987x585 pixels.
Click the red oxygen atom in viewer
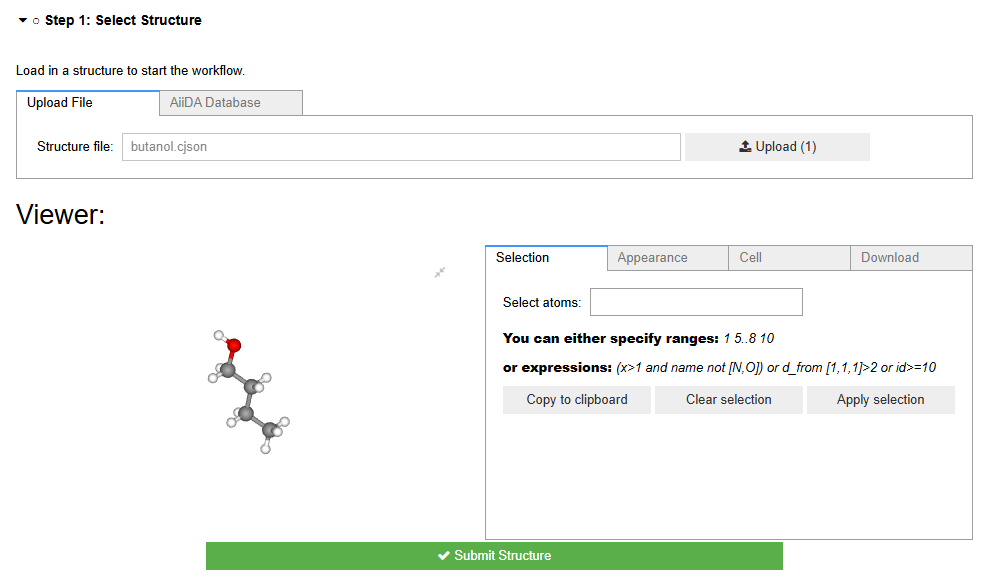pyautogui.click(x=233, y=346)
